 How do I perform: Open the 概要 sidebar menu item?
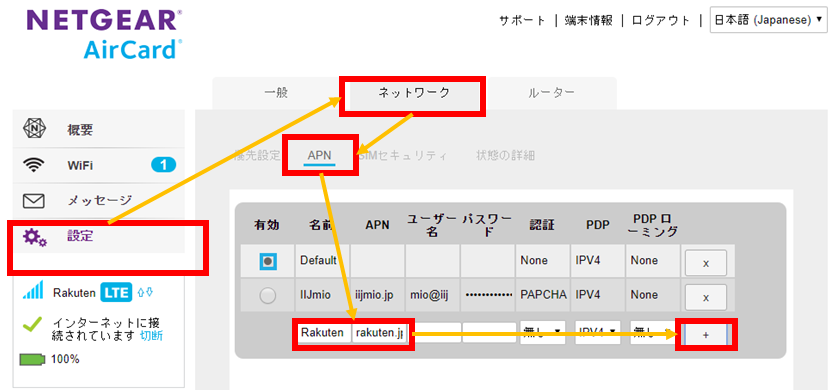pos(98,130)
